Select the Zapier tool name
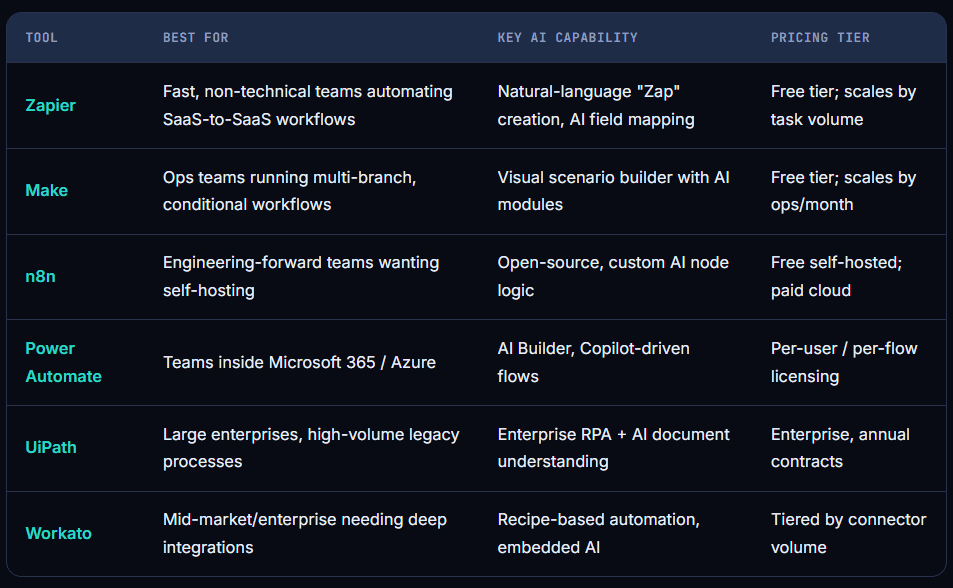 (x=50, y=105)
